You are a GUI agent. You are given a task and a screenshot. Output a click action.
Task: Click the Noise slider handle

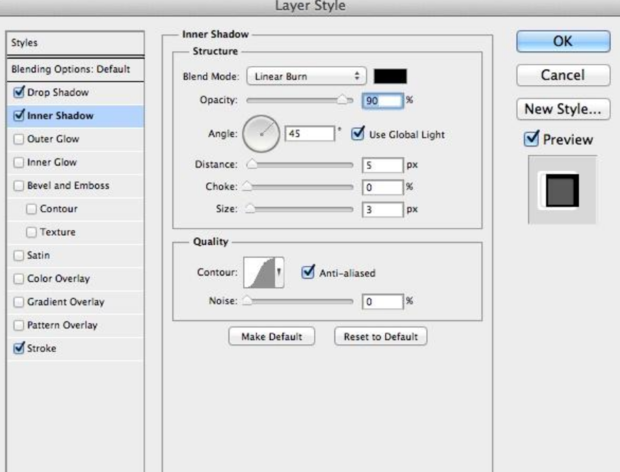click(247, 300)
